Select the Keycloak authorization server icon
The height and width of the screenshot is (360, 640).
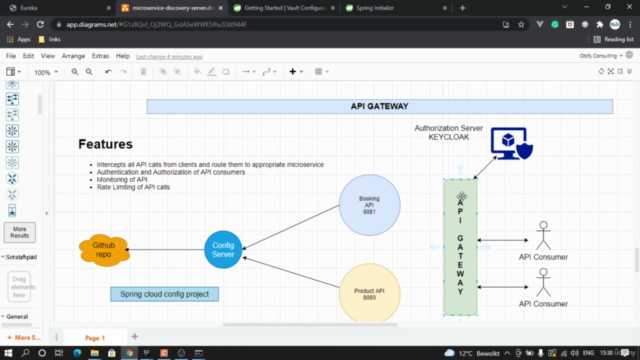coord(511,143)
